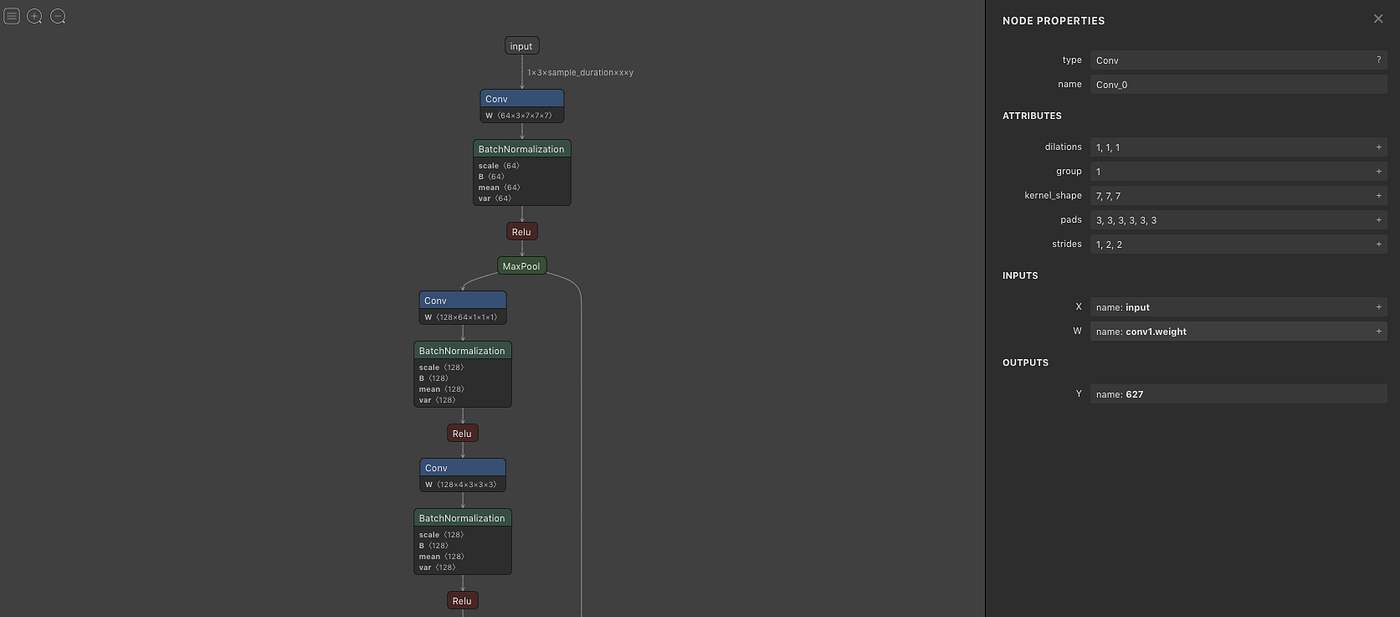1400x617 pixels.
Task: Expand the X input named input
Action: coord(1378,306)
